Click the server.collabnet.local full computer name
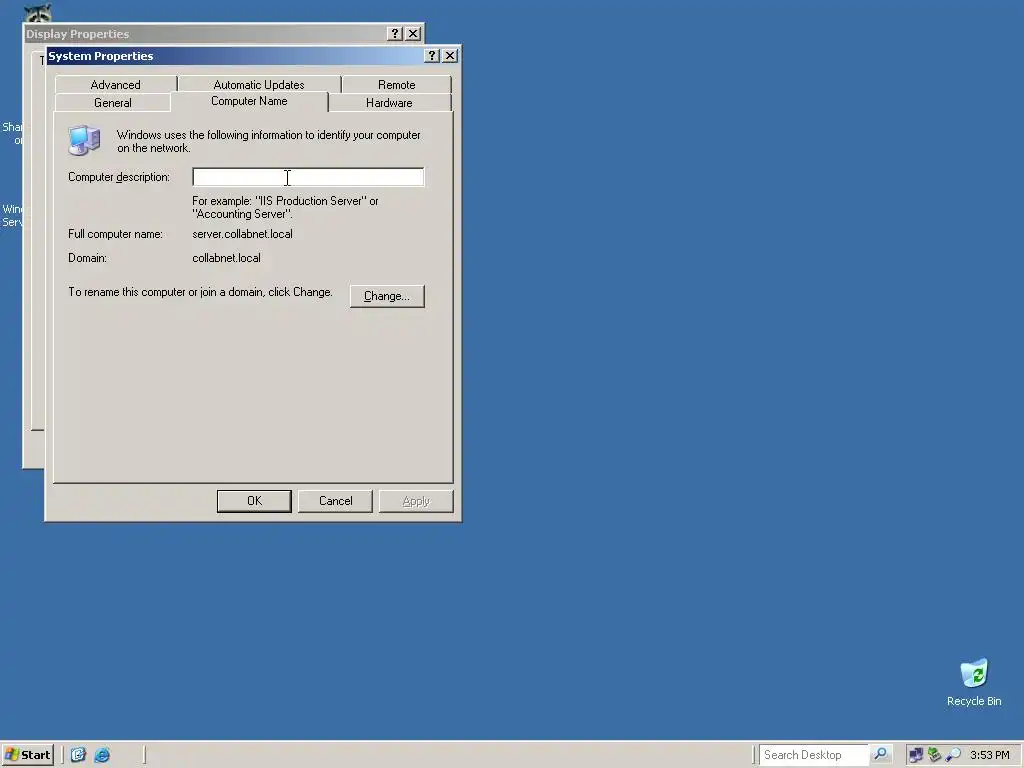The image size is (1024, 768). pyautogui.click(x=242, y=234)
